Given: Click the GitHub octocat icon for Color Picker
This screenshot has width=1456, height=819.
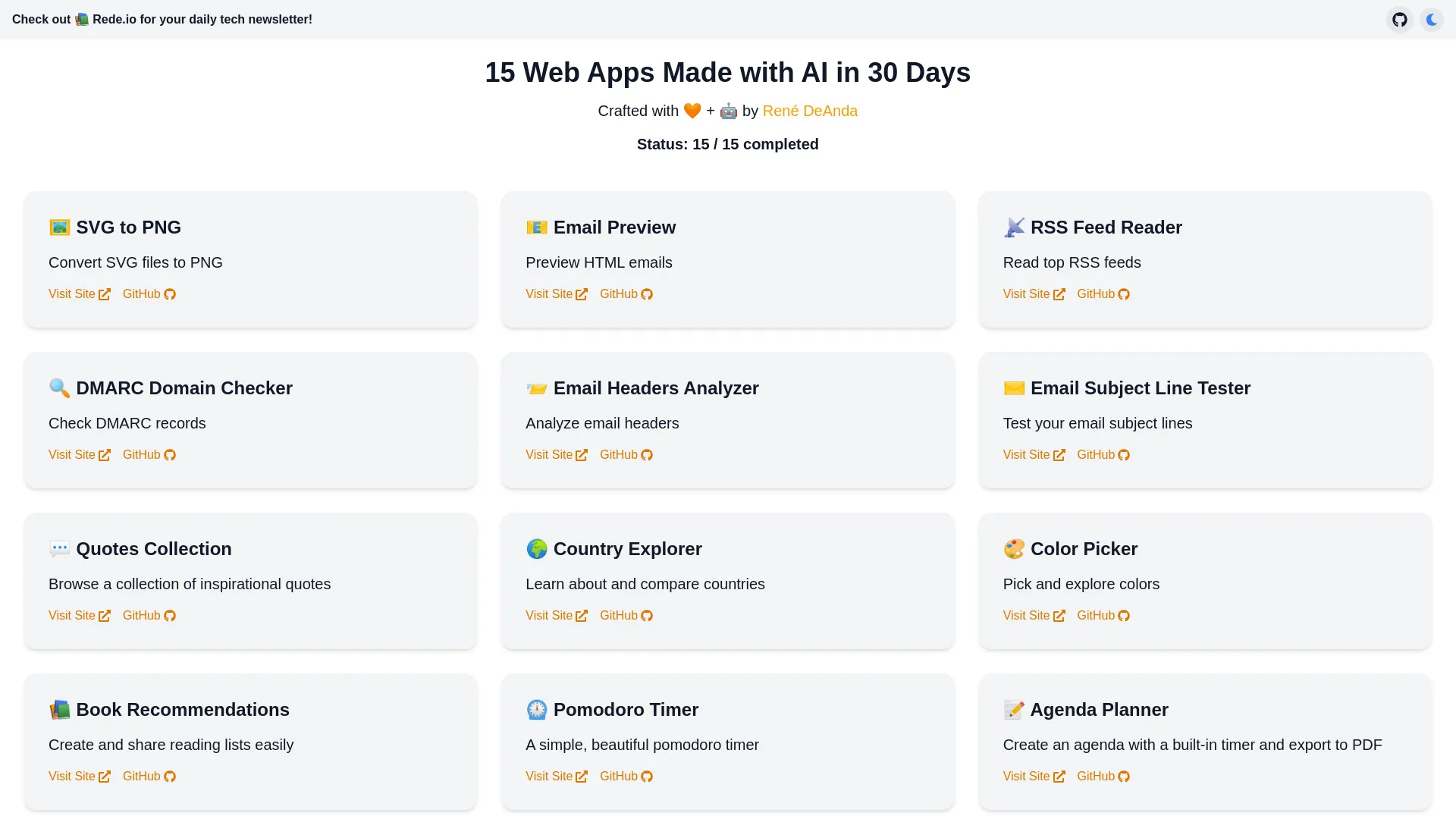Looking at the screenshot, I should click(1125, 616).
